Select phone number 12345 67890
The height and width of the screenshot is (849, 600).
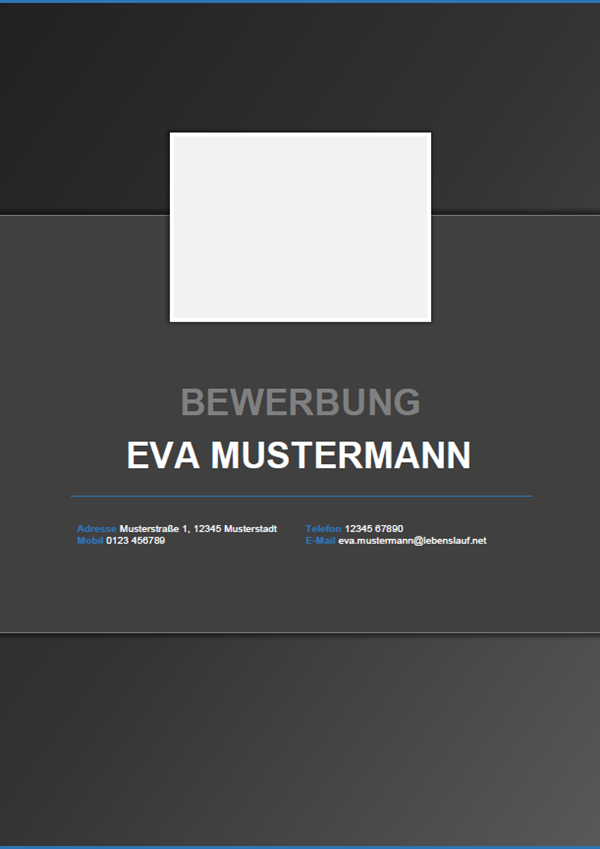point(374,528)
